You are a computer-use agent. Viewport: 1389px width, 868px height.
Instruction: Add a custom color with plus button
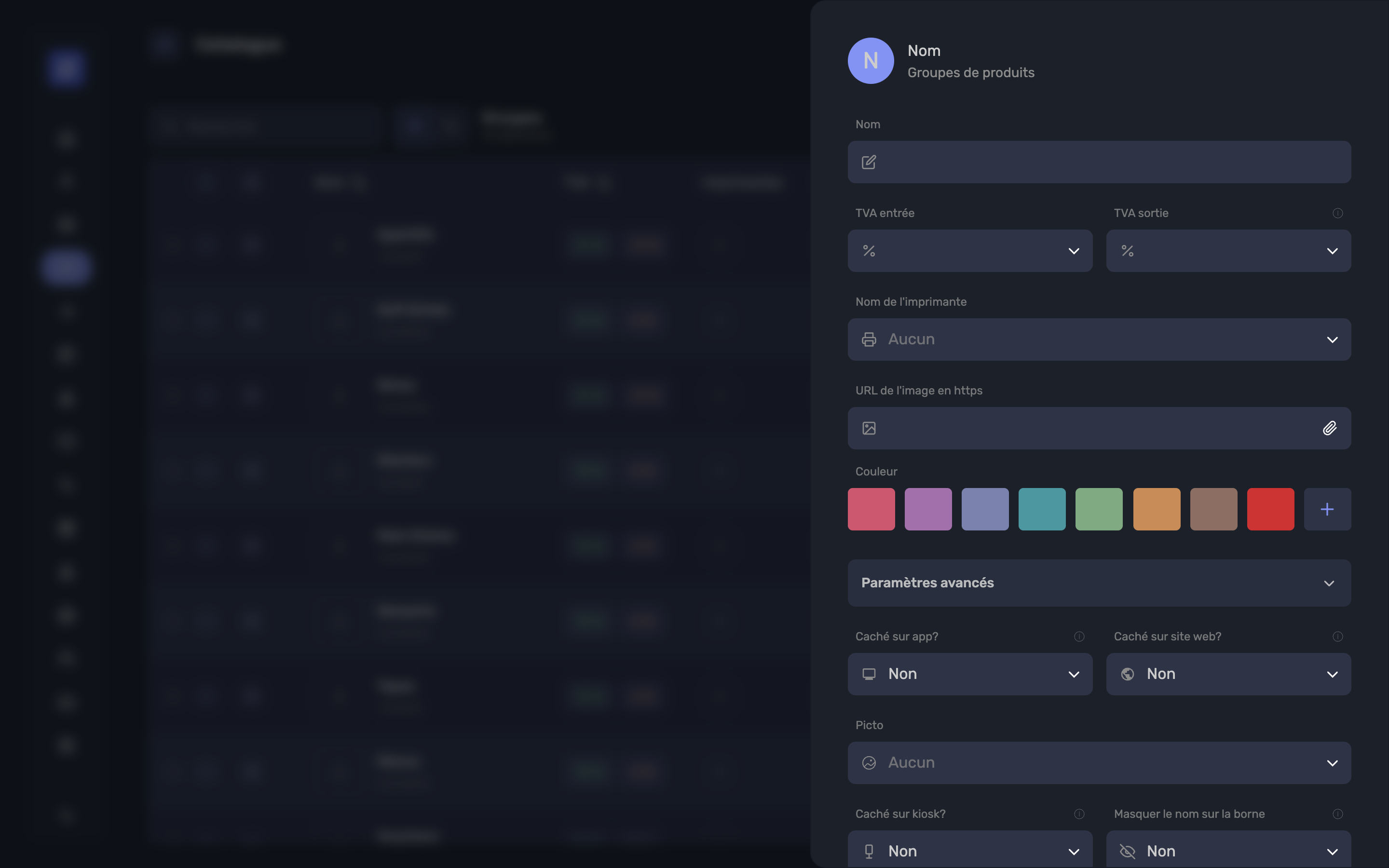1327,509
